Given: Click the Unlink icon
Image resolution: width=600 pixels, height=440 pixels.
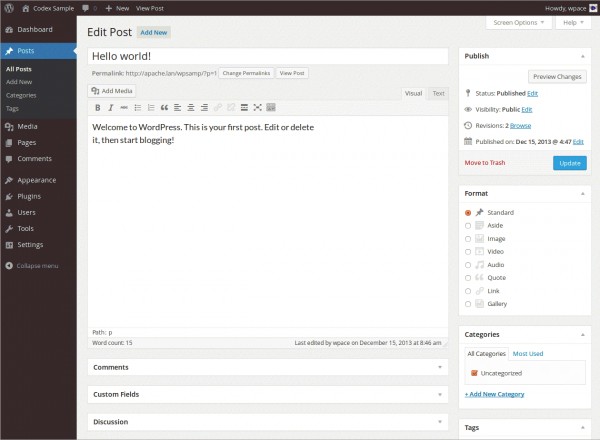Looking at the screenshot, I should tap(231, 108).
